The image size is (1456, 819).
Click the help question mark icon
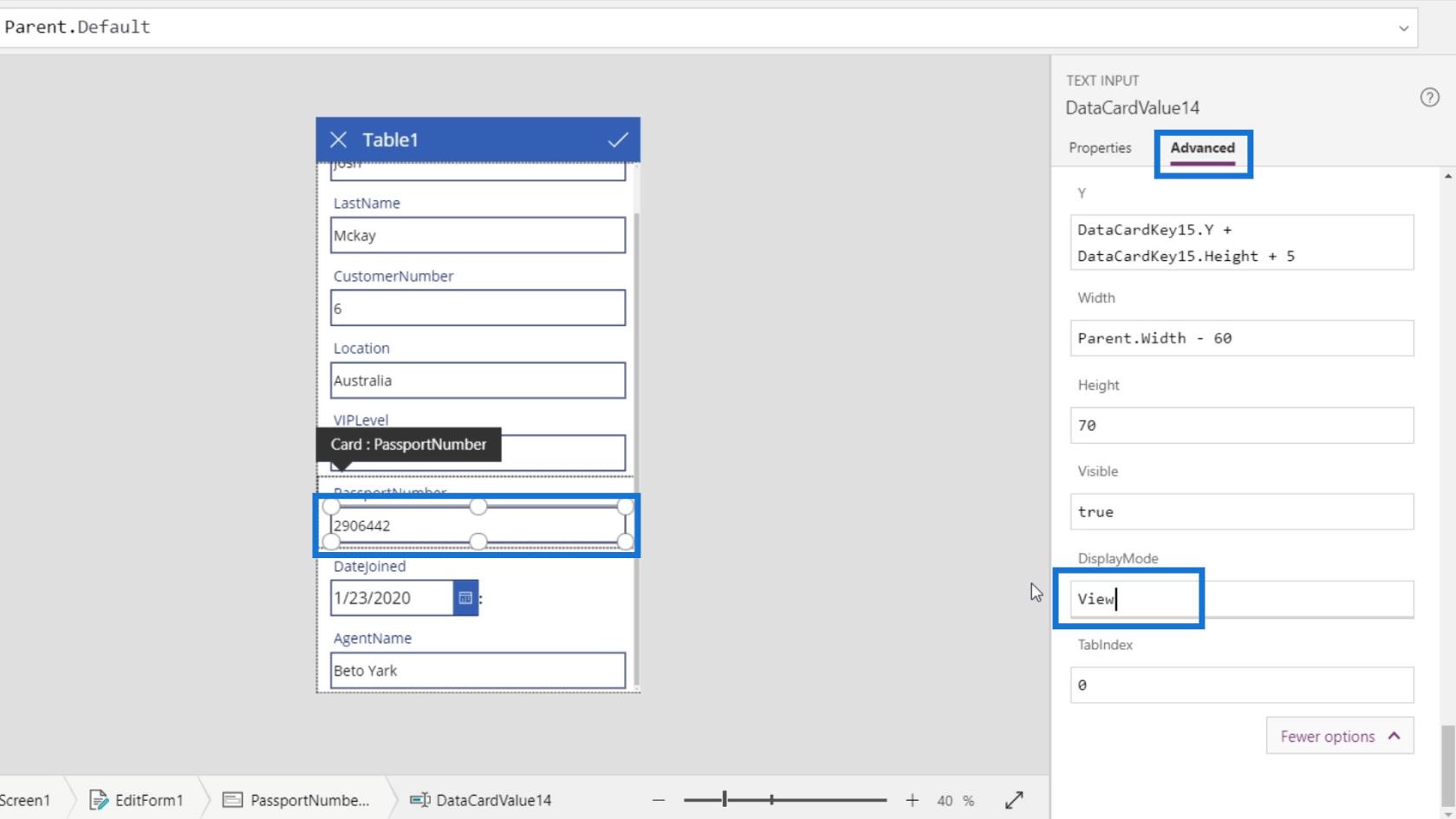point(1430,97)
